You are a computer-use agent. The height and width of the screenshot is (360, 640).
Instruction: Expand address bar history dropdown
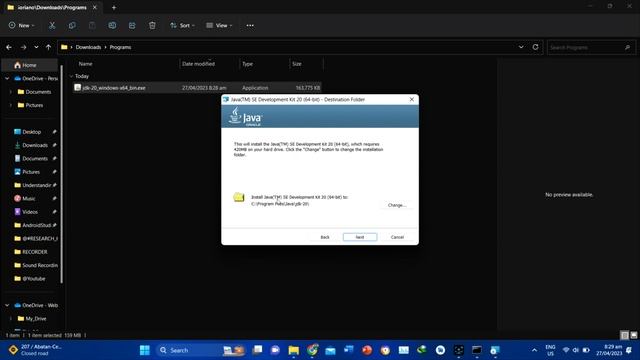[x=521, y=47]
